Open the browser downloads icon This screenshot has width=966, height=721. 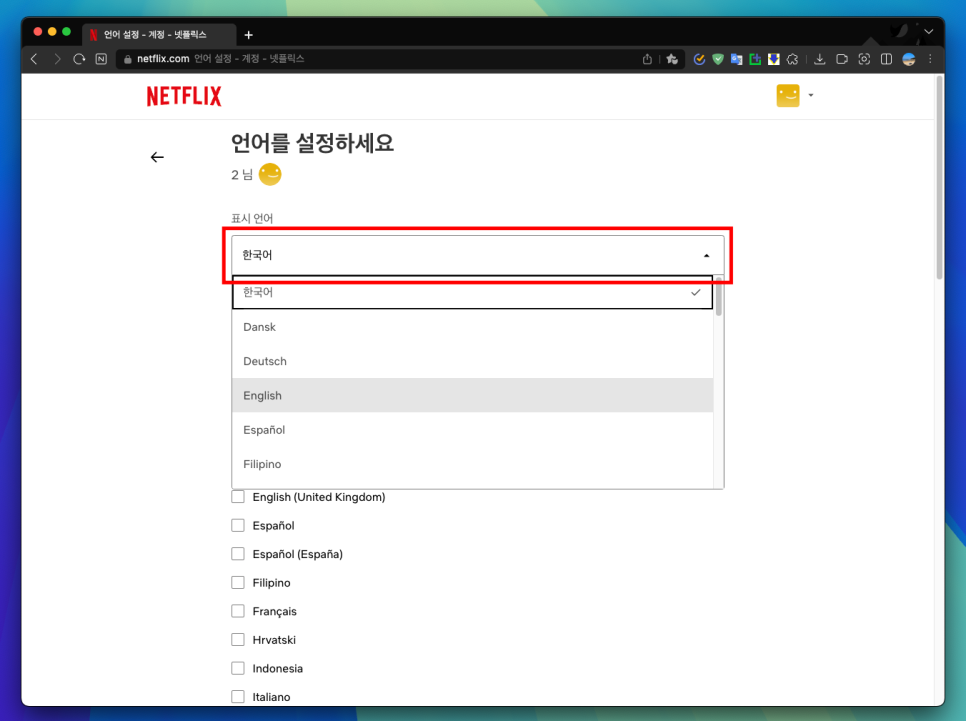click(x=819, y=59)
